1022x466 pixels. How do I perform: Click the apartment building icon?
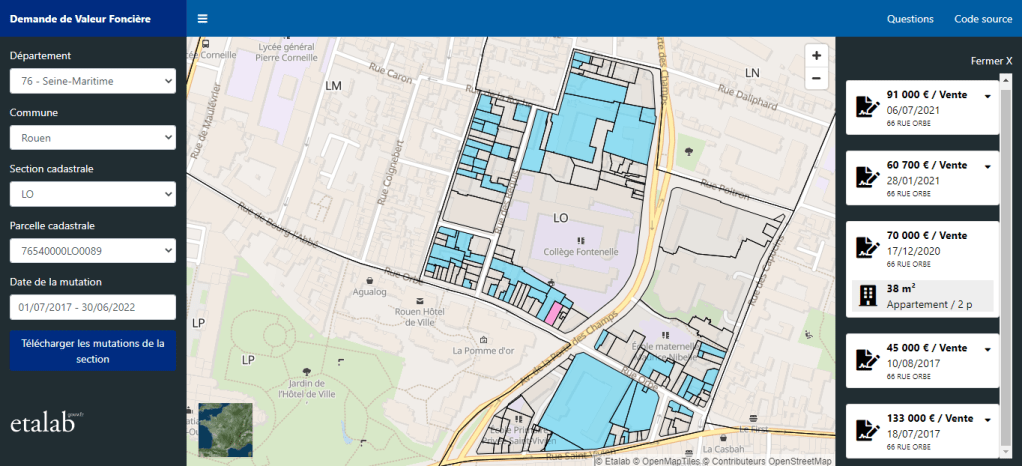point(868,295)
